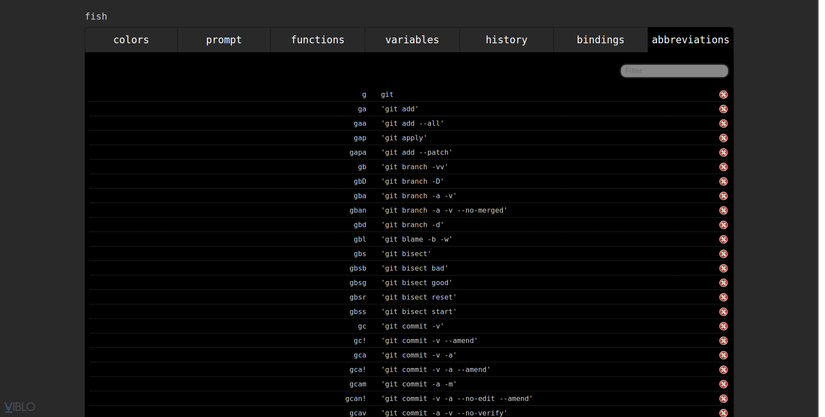825x417 pixels.
Task: Open the colors tab
Action: click(131, 40)
